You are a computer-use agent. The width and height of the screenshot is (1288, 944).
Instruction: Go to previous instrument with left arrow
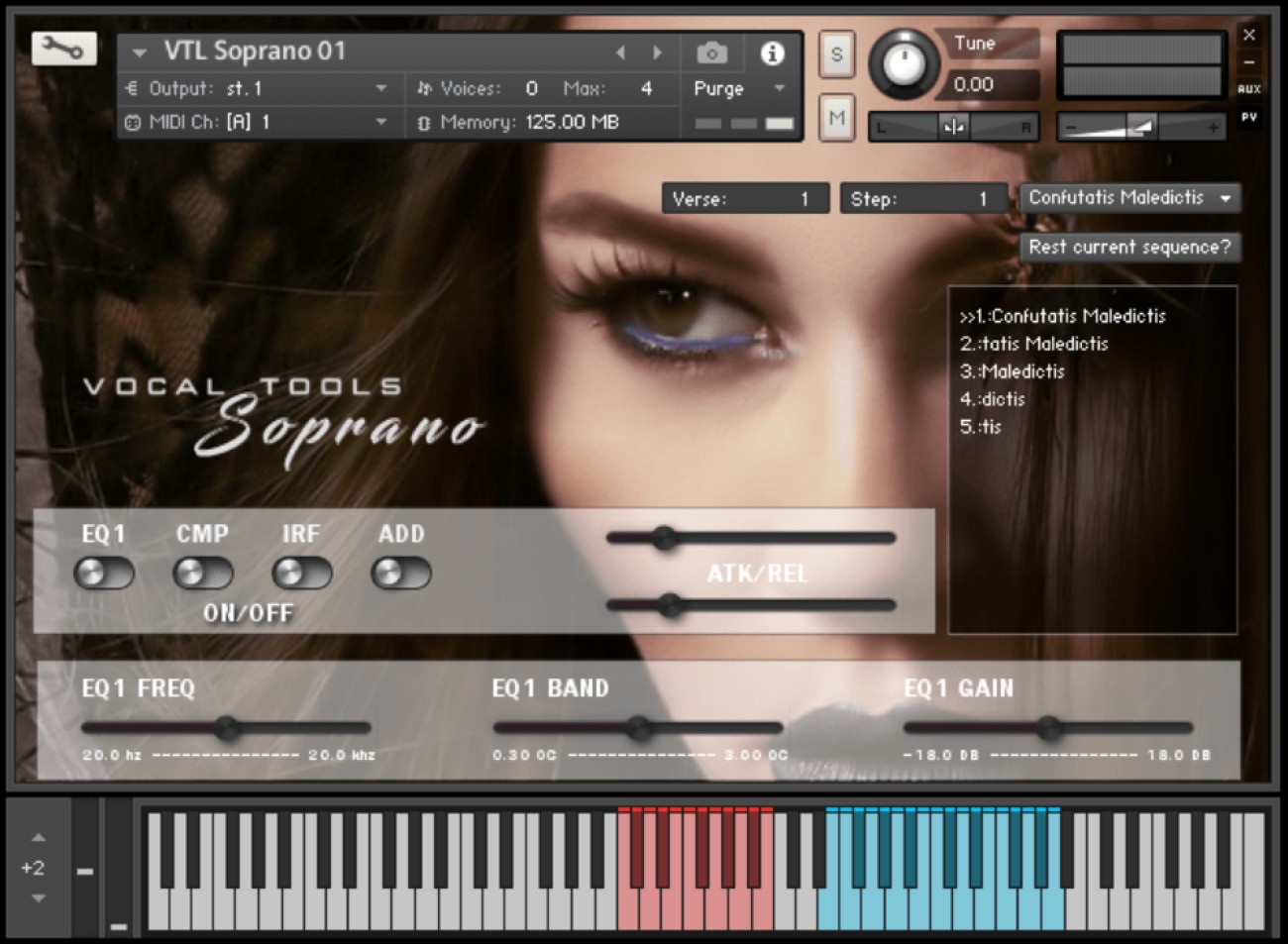click(x=621, y=52)
